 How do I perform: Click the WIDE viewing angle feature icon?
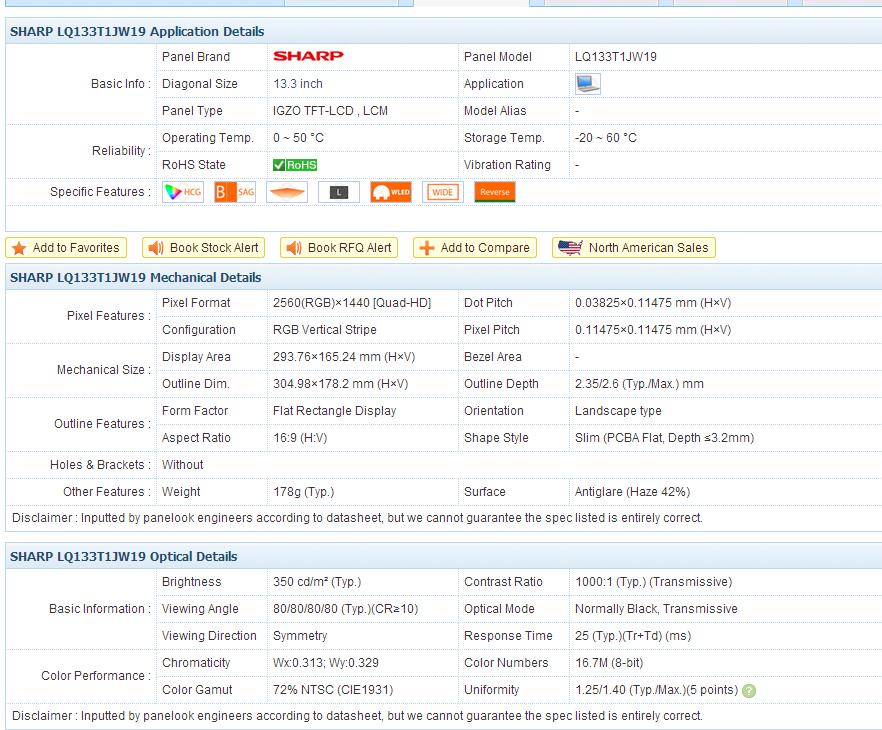[x=443, y=192]
